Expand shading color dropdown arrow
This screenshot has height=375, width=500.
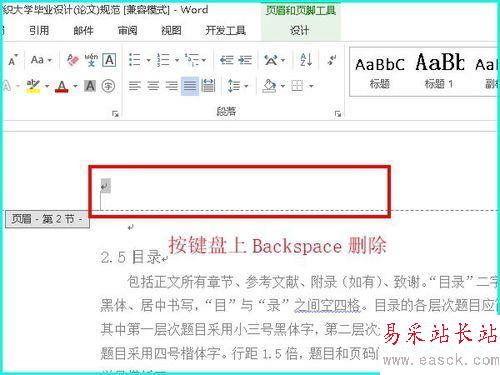tap(283, 86)
